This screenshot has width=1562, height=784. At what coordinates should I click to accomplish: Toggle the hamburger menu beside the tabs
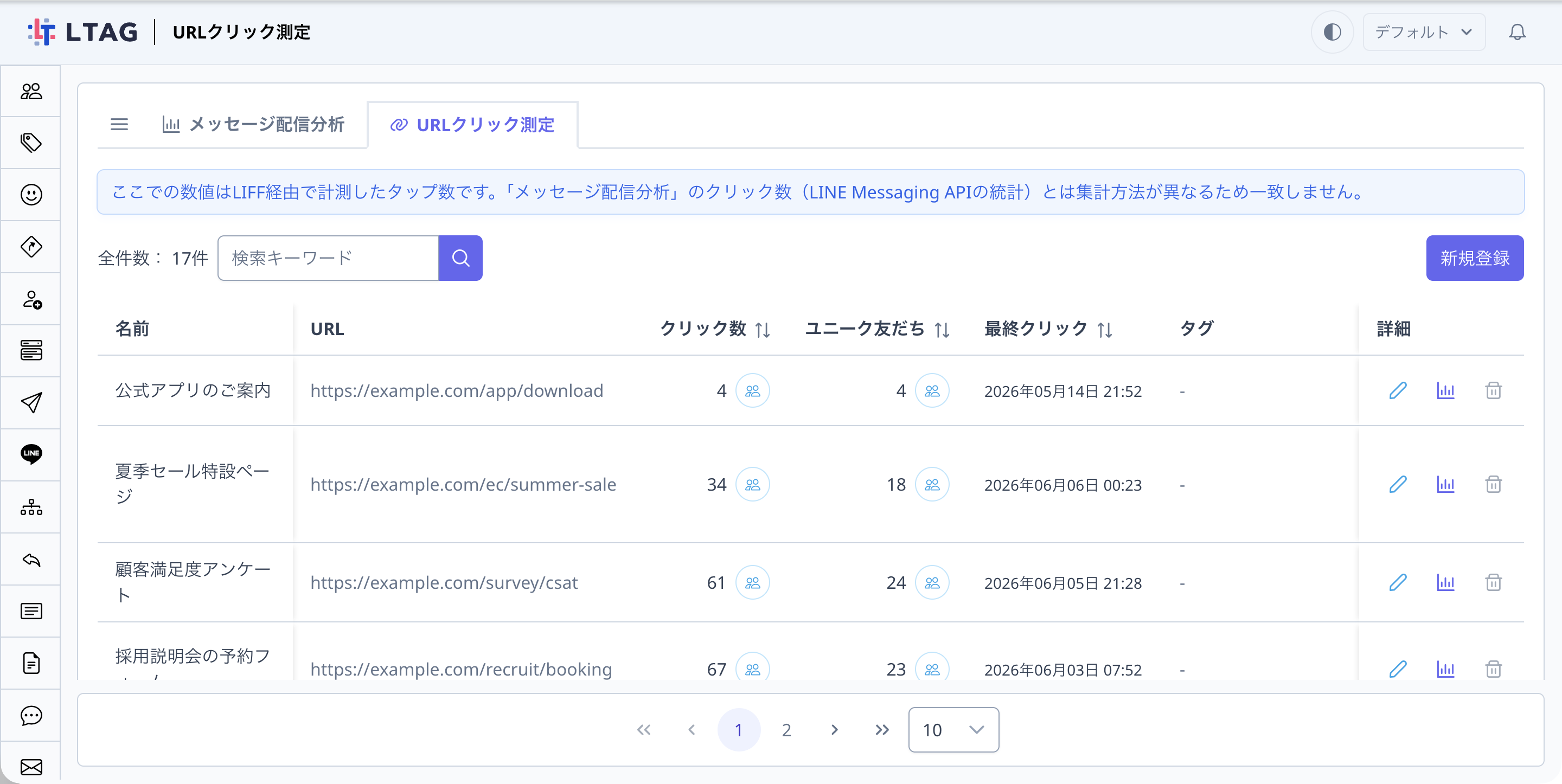click(119, 124)
